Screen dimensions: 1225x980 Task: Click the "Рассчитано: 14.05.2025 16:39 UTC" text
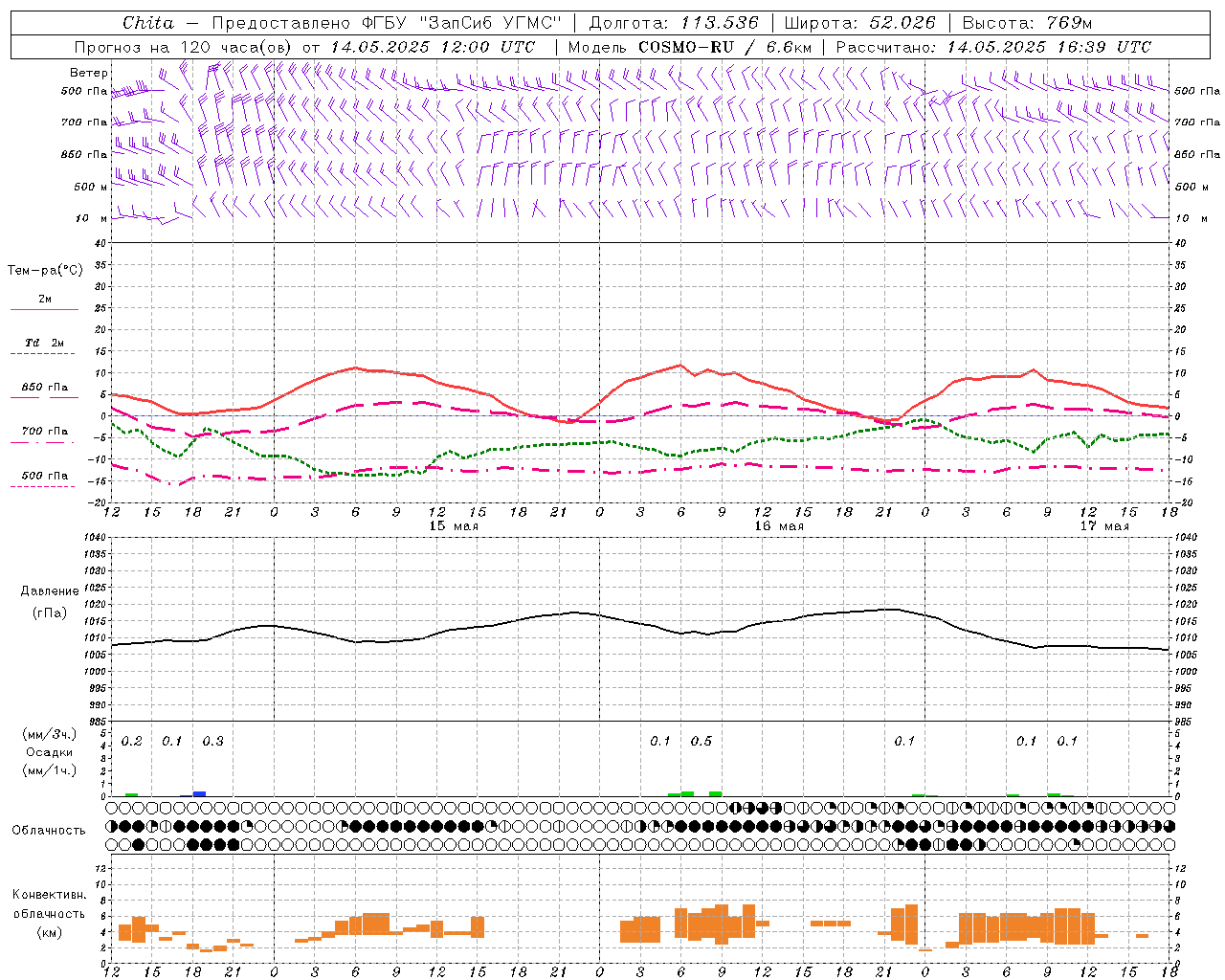tap(993, 47)
